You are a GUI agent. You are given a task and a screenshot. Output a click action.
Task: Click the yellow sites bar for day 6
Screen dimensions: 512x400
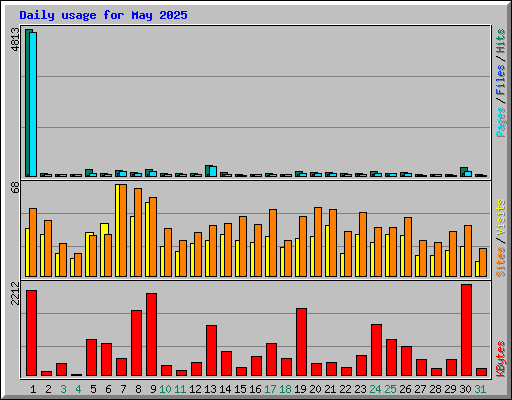coord(103,250)
